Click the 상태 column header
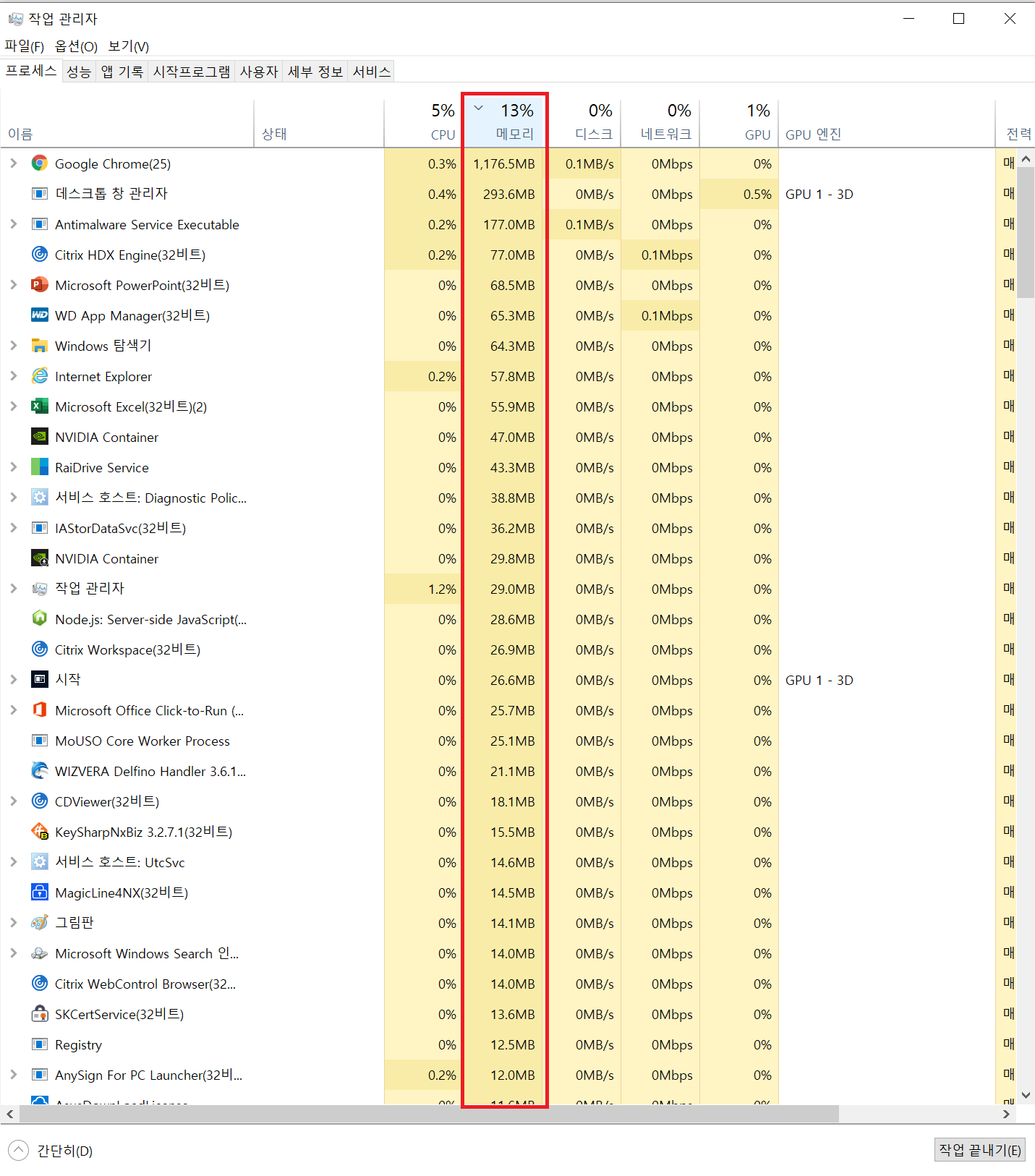Screen dimensions: 1035x1176 [319, 123]
